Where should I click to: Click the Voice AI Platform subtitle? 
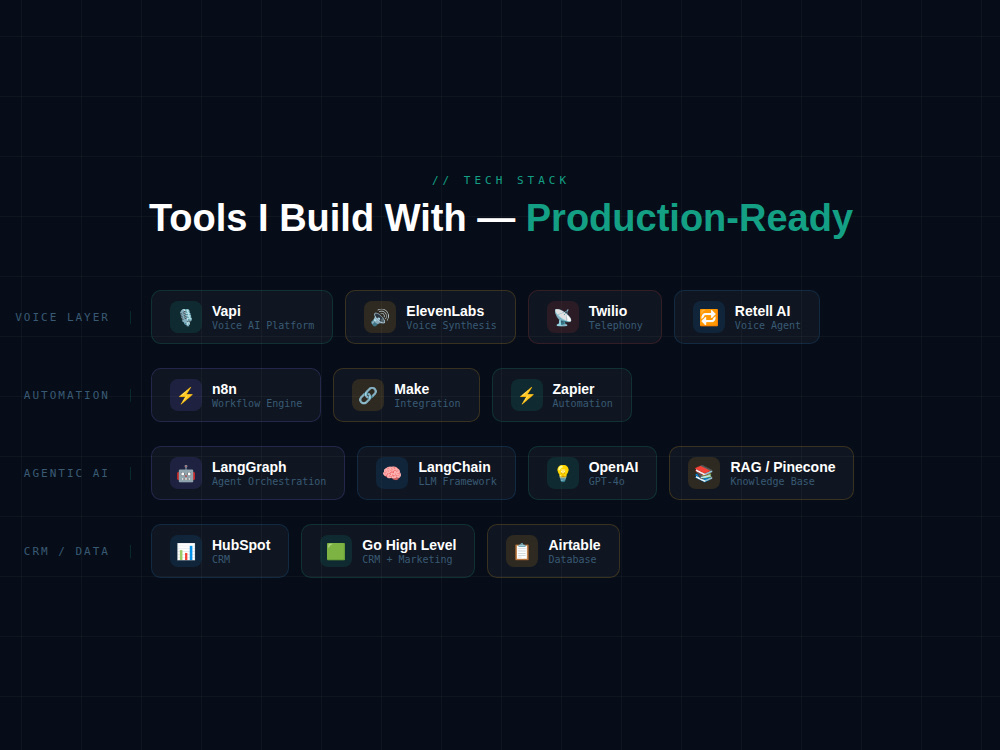[x=263, y=325]
